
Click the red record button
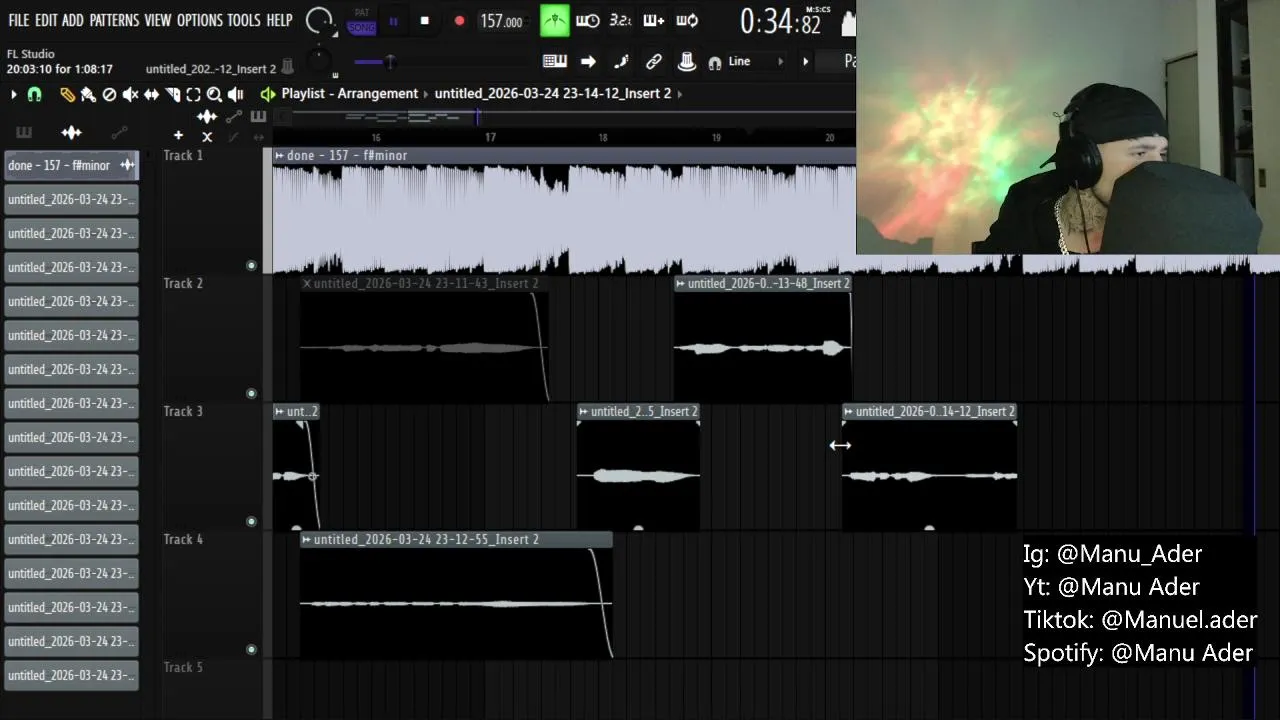(459, 21)
